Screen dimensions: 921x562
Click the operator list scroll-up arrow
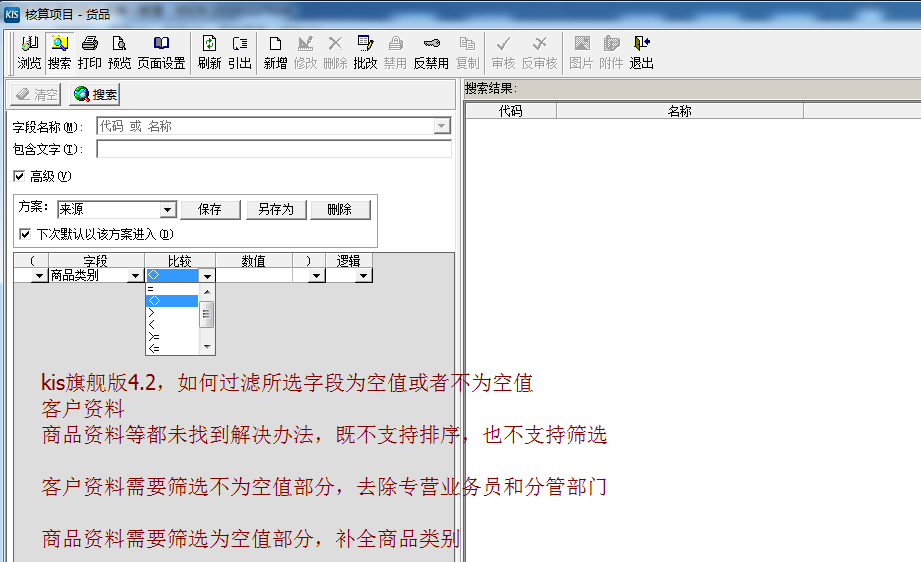pos(207,291)
